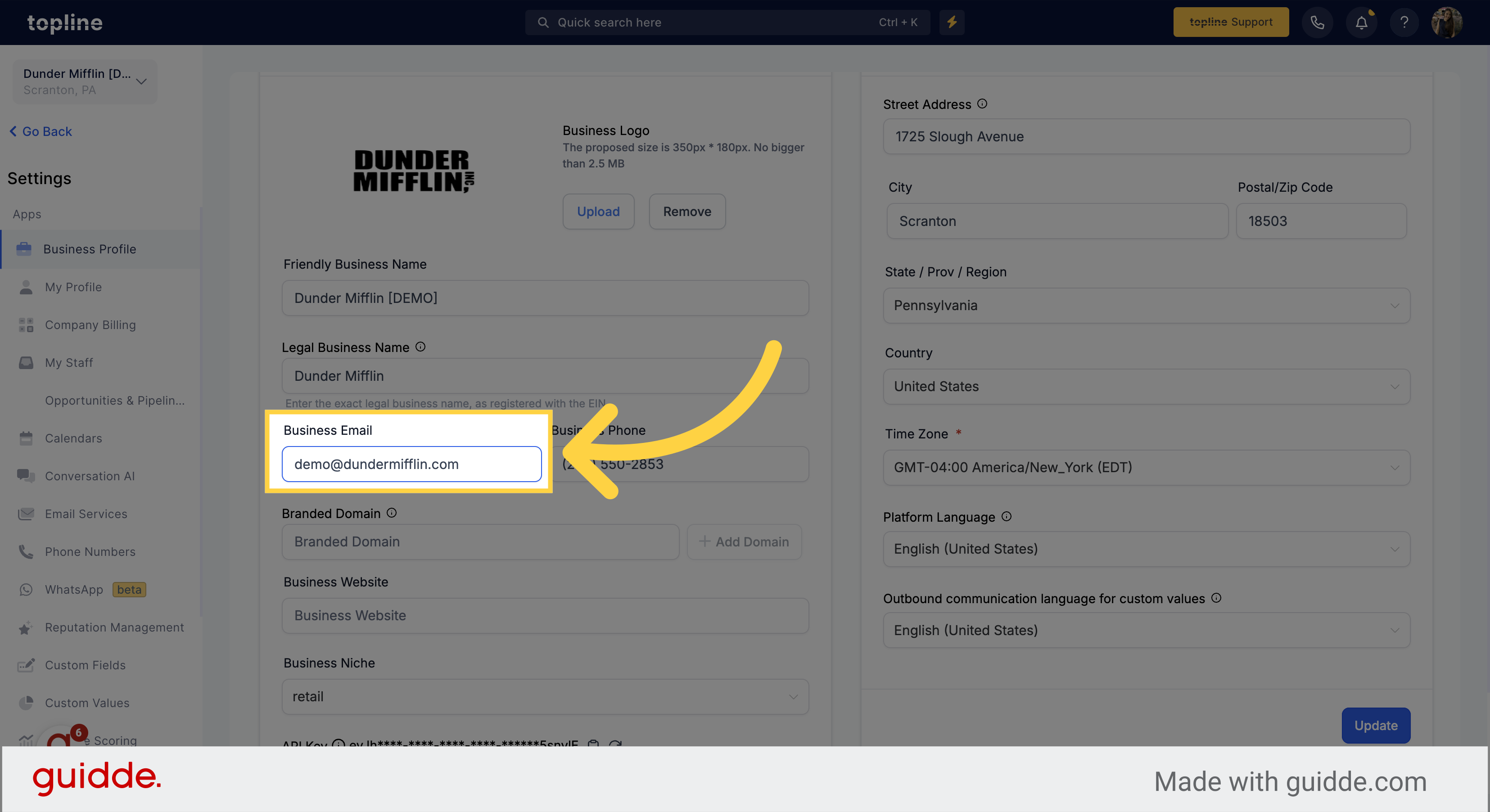1490x812 pixels.
Task: Open topline Support button
Action: click(x=1231, y=22)
